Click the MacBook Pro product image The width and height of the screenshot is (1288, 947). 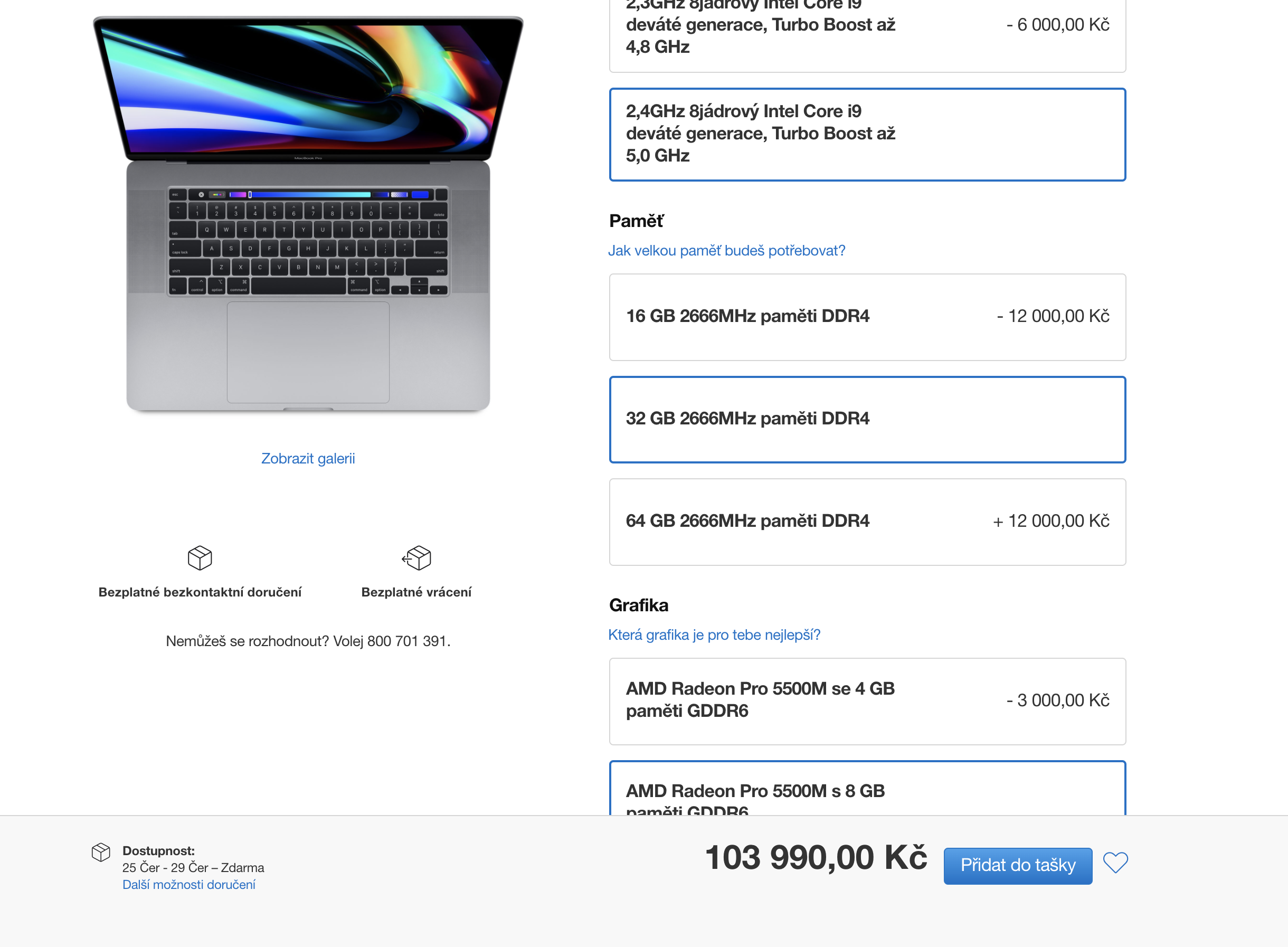point(308,214)
